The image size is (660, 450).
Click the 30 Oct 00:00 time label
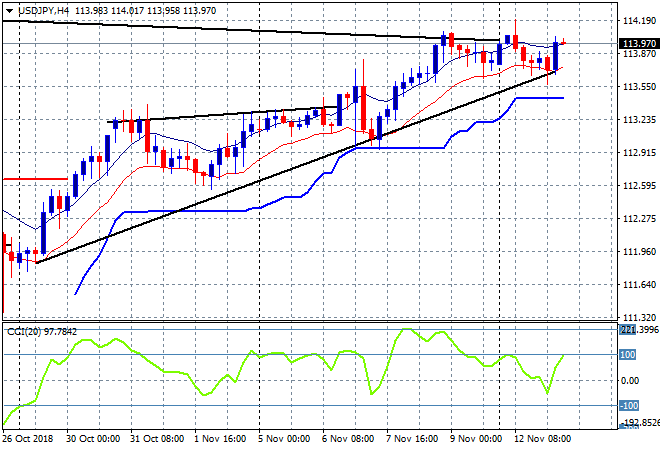click(x=93, y=439)
